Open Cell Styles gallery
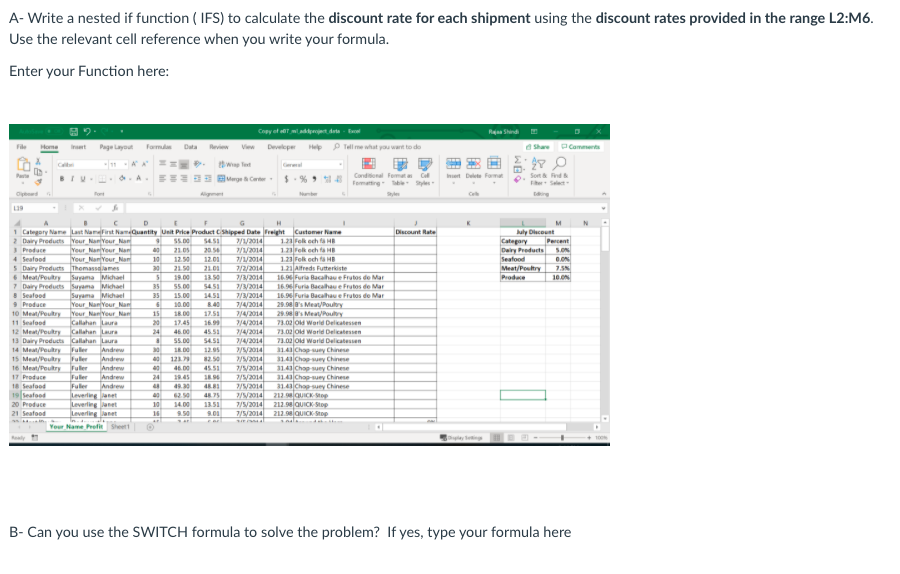The height and width of the screenshot is (574, 900). (x=425, y=171)
